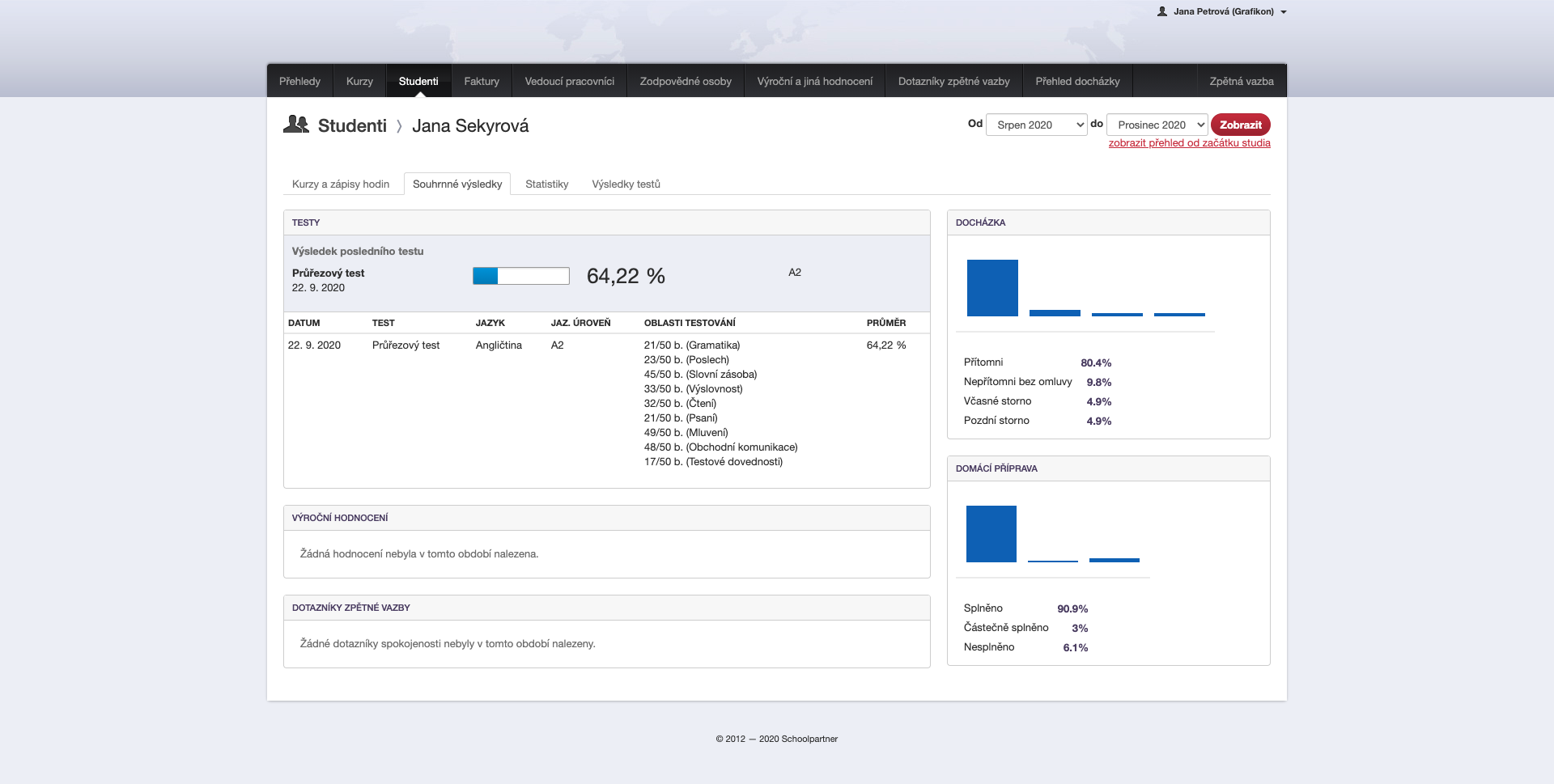Click the PRŮMĚR column header

point(886,323)
